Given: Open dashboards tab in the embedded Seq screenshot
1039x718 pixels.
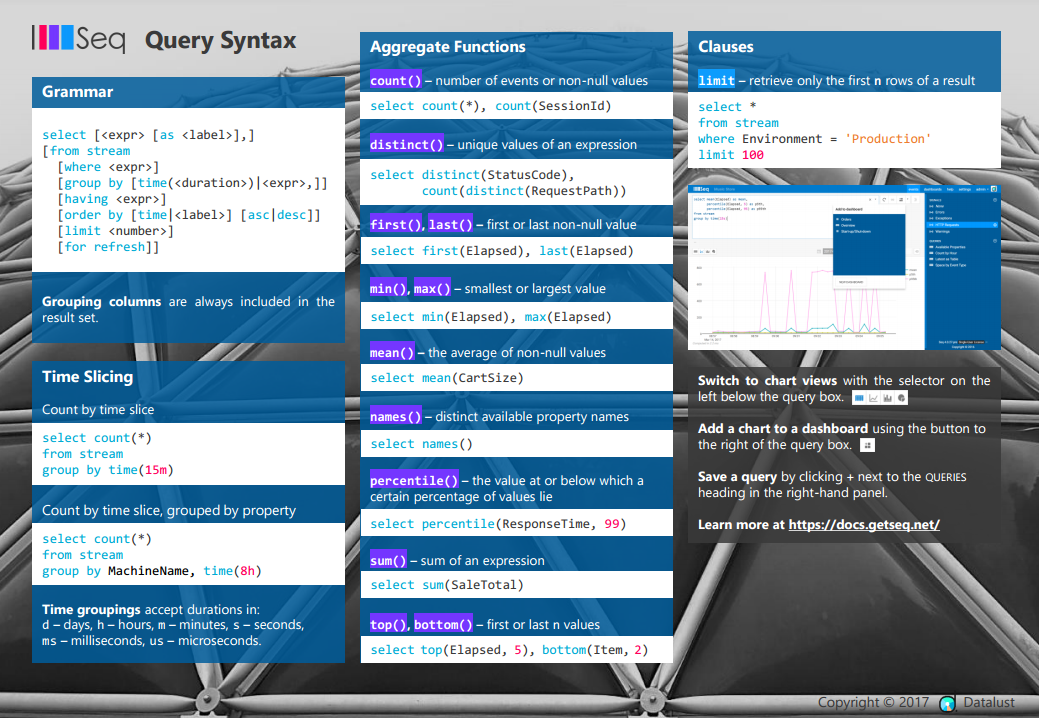Looking at the screenshot, I should pos(932,189).
